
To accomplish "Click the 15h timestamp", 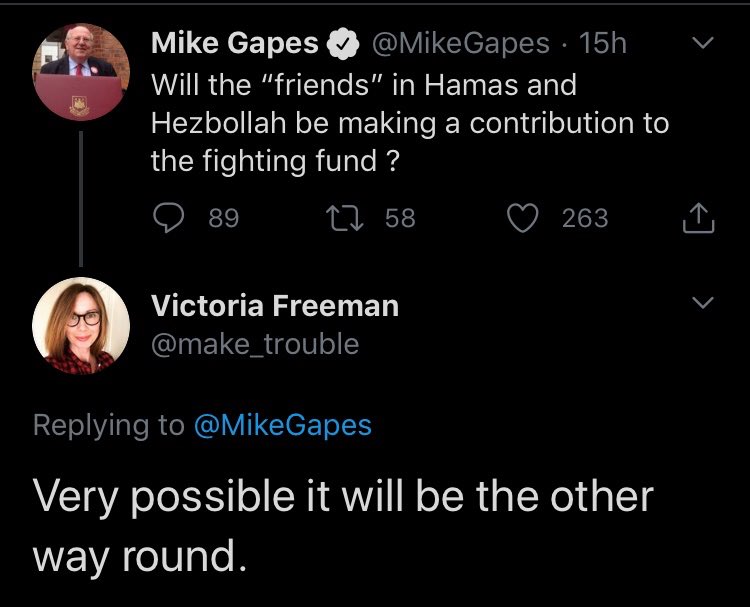I will (x=603, y=44).
